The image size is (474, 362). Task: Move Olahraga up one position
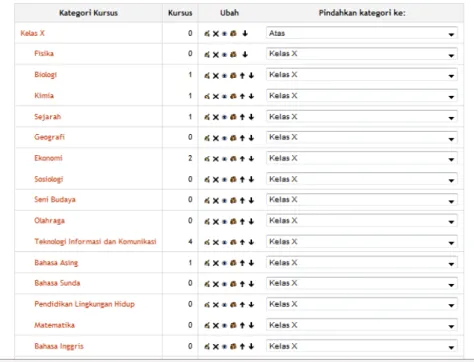[242, 221]
